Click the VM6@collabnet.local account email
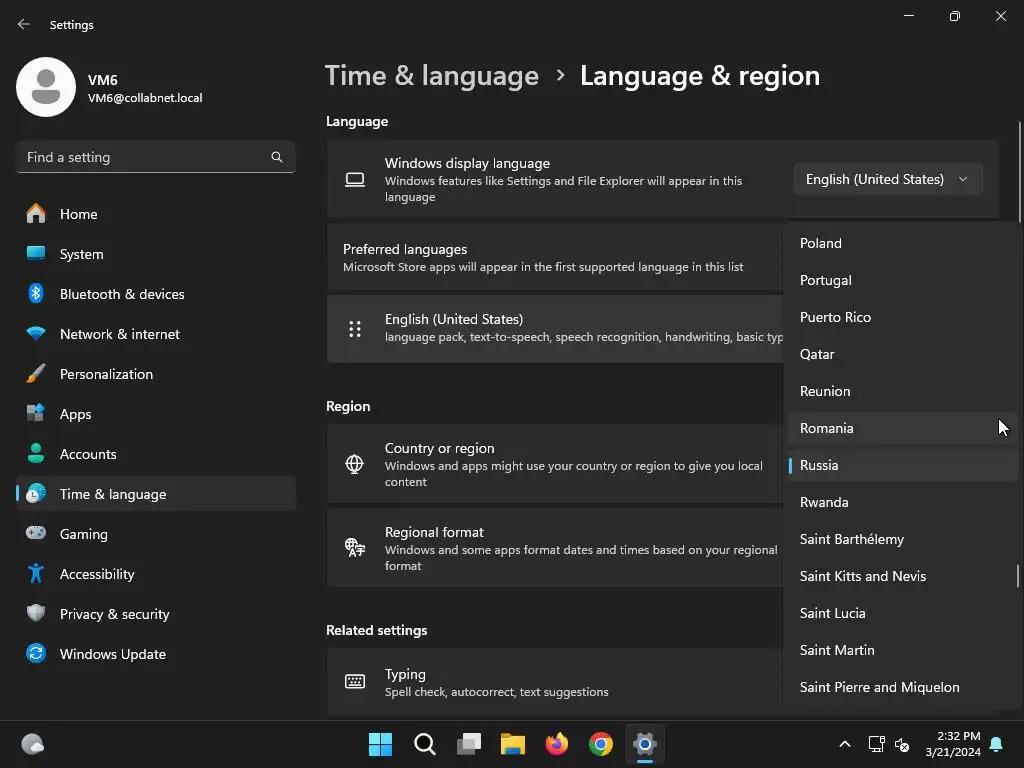This screenshot has width=1024, height=768. (x=145, y=98)
